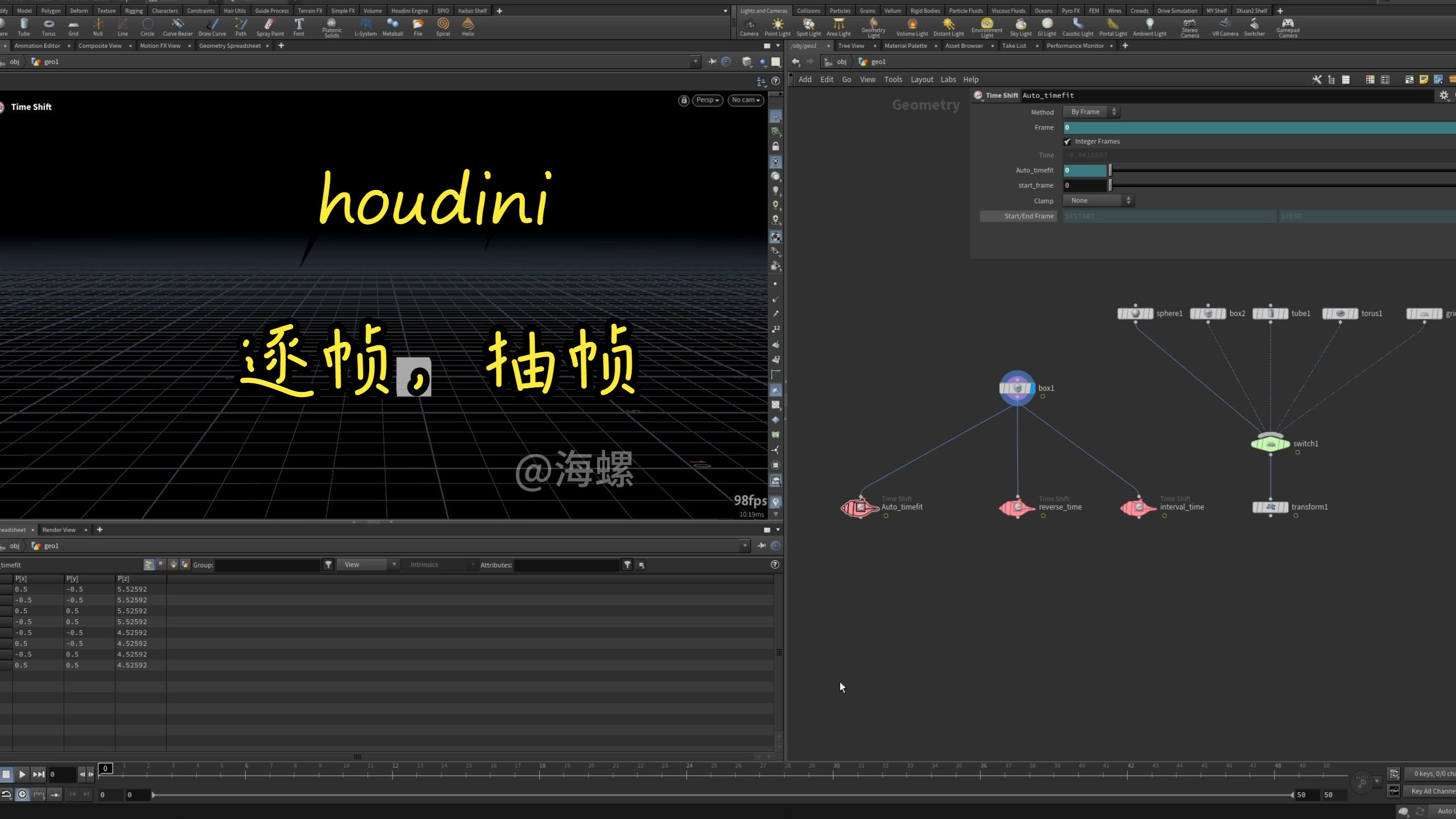Select the reverse_time node
This screenshot has height=819, width=1456.
click(1017, 507)
